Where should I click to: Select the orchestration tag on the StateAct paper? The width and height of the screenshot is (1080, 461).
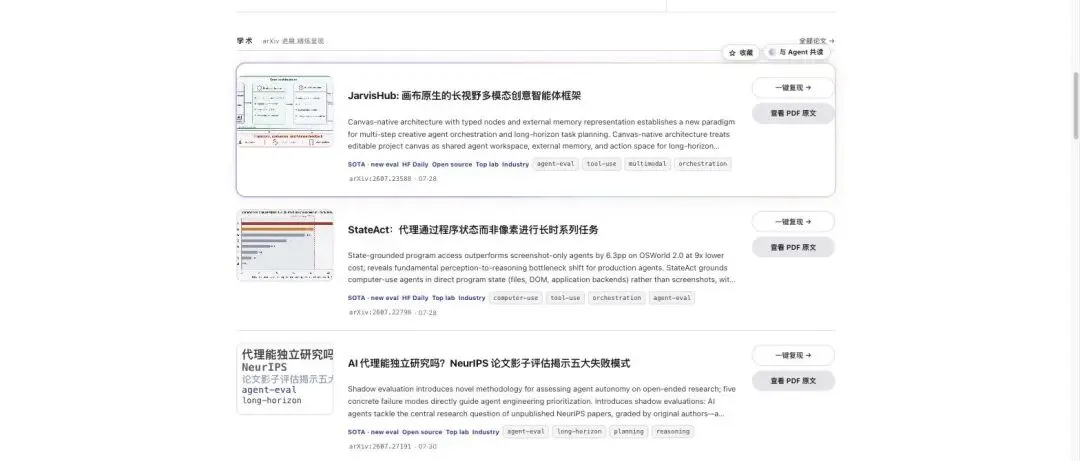617,298
